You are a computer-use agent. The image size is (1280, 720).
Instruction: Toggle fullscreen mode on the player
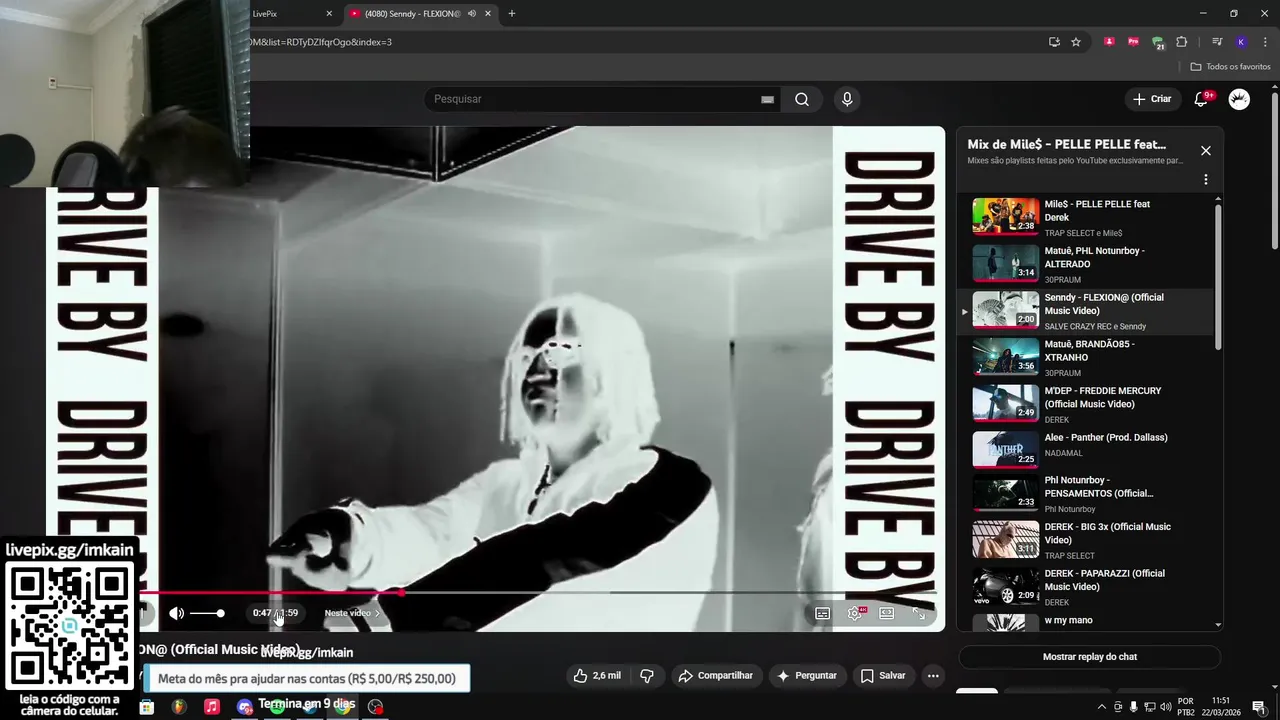coord(918,613)
